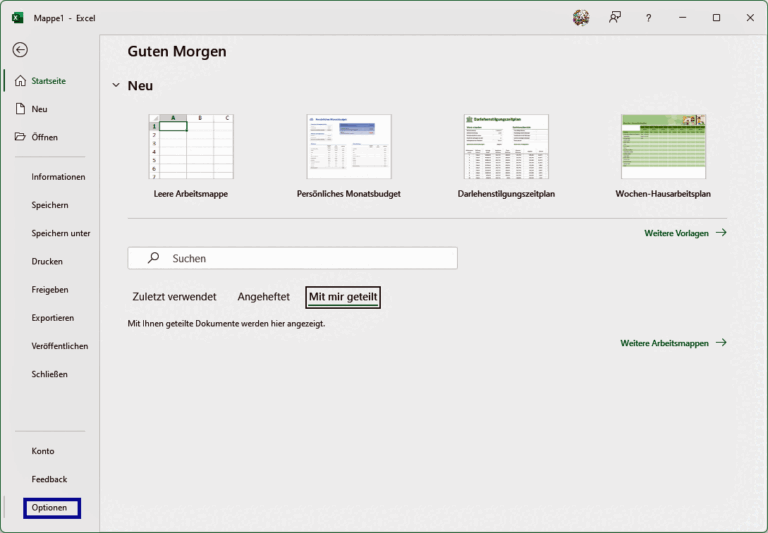Select the Mit mir geteilt tab

point(343,297)
